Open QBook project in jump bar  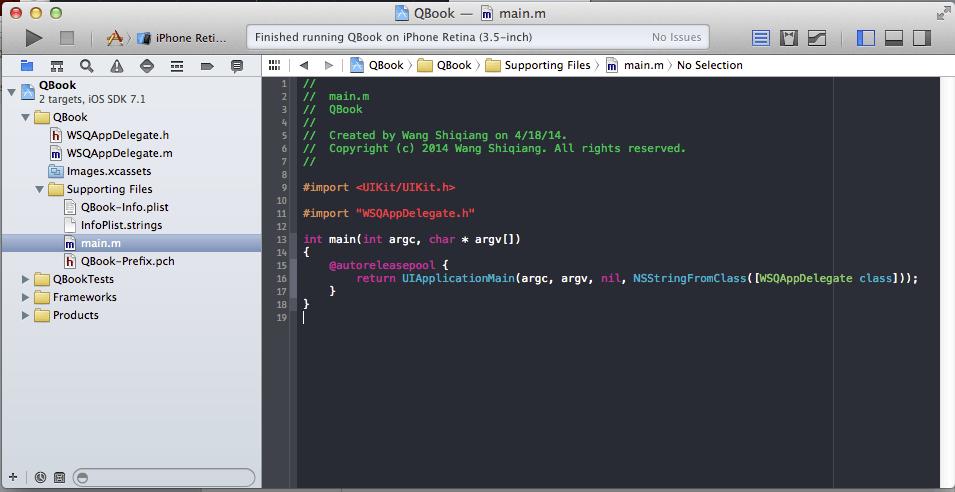[377, 65]
